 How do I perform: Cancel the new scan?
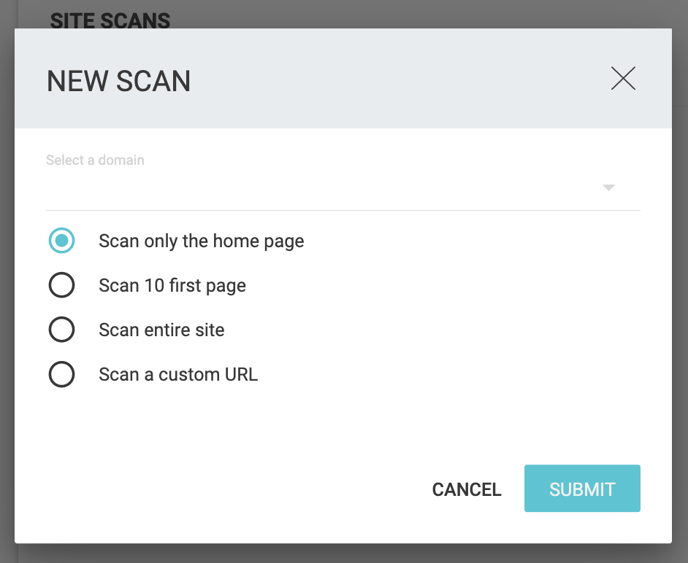coord(466,489)
